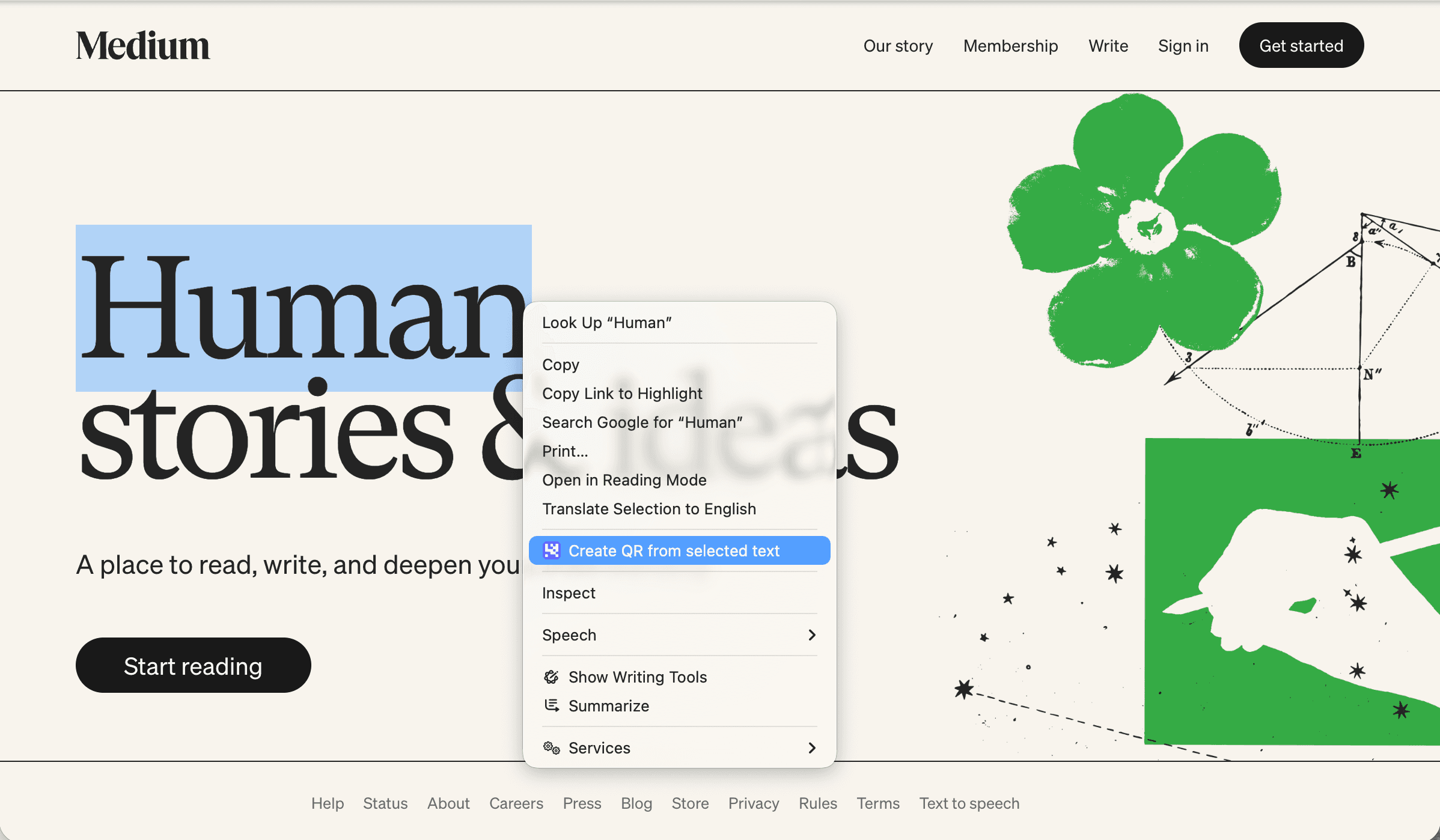This screenshot has width=1440, height=840.
Task: Click the Summarize list icon
Action: pyautogui.click(x=551, y=705)
